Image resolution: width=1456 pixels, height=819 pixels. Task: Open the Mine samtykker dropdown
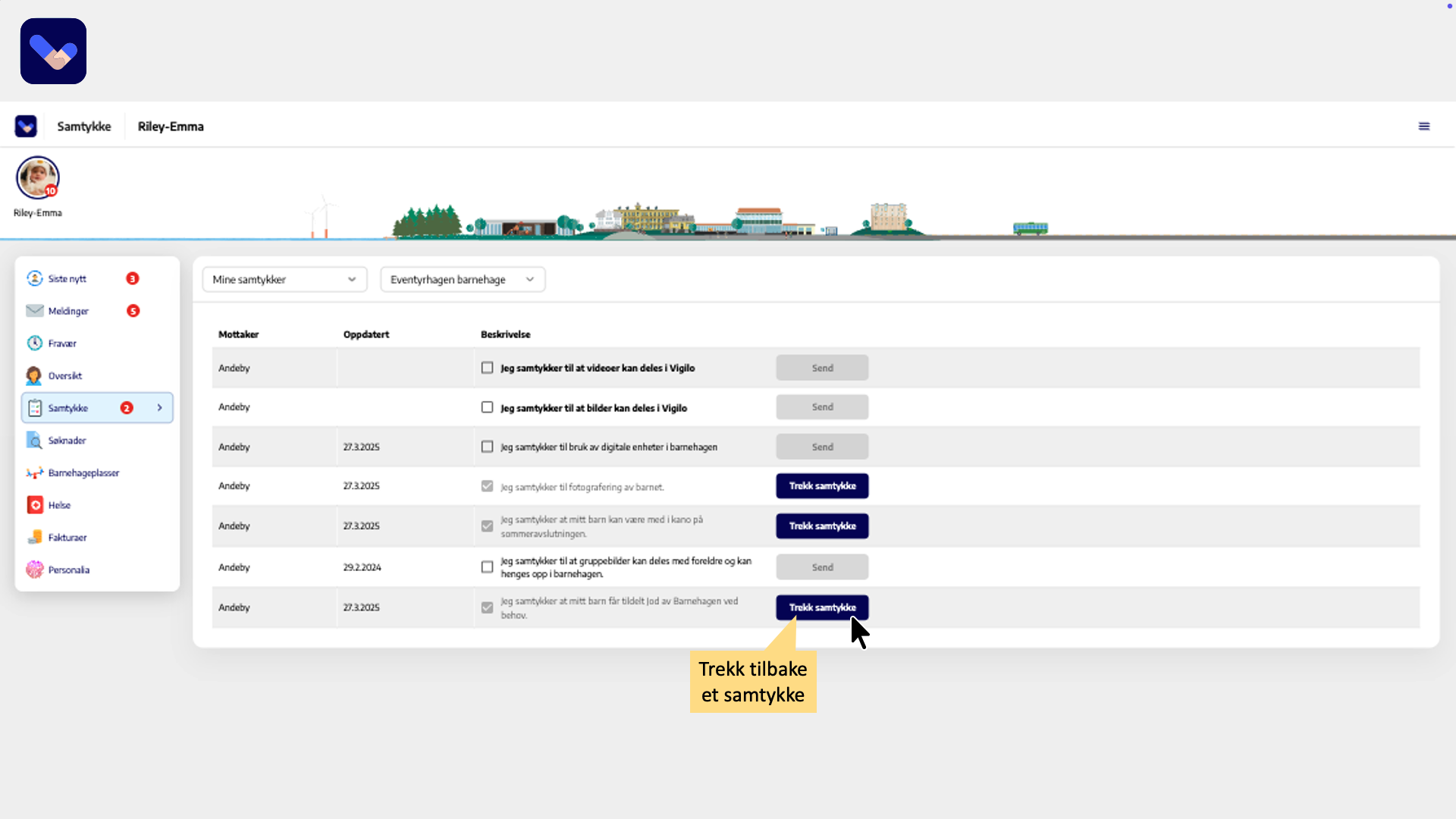(x=284, y=279)
